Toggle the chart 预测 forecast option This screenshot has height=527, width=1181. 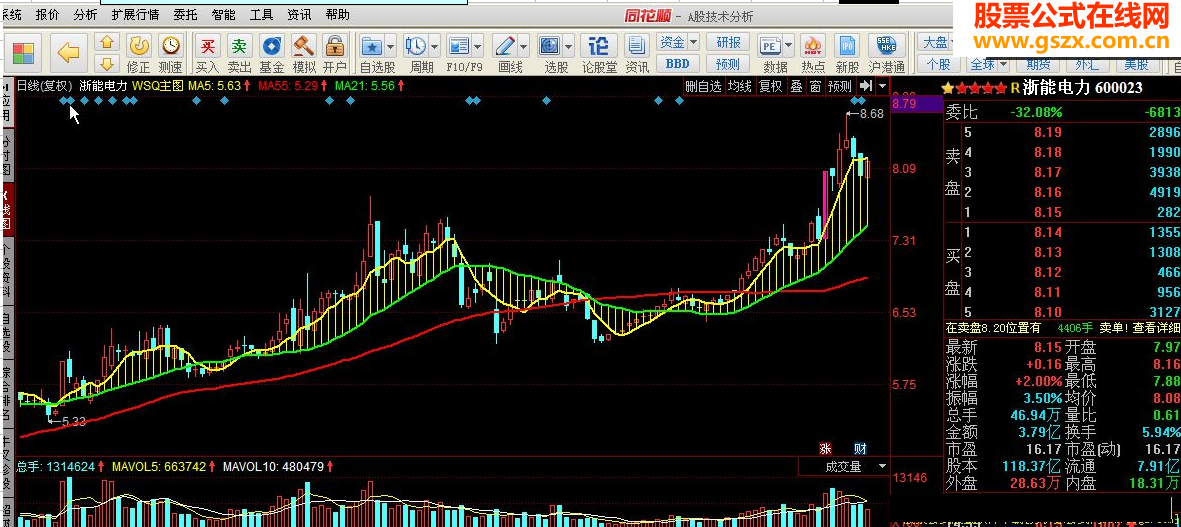click(x=840, y=86)
